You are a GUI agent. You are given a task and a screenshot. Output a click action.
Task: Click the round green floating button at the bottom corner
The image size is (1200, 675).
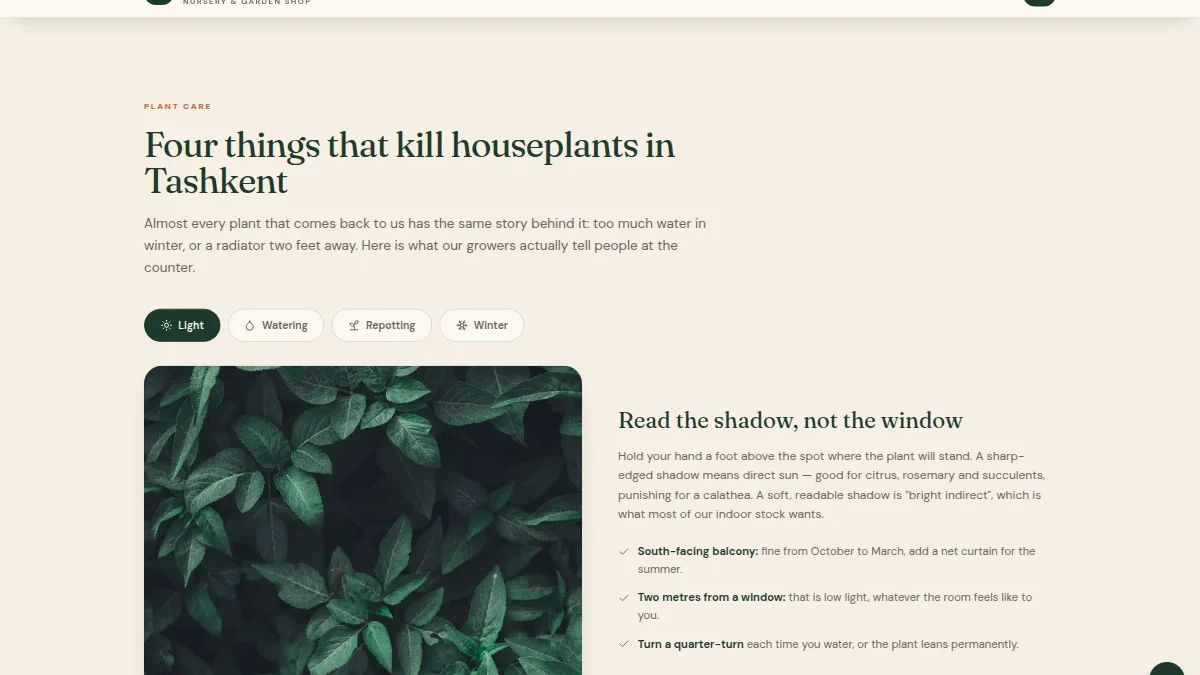tap(1167, 668)
